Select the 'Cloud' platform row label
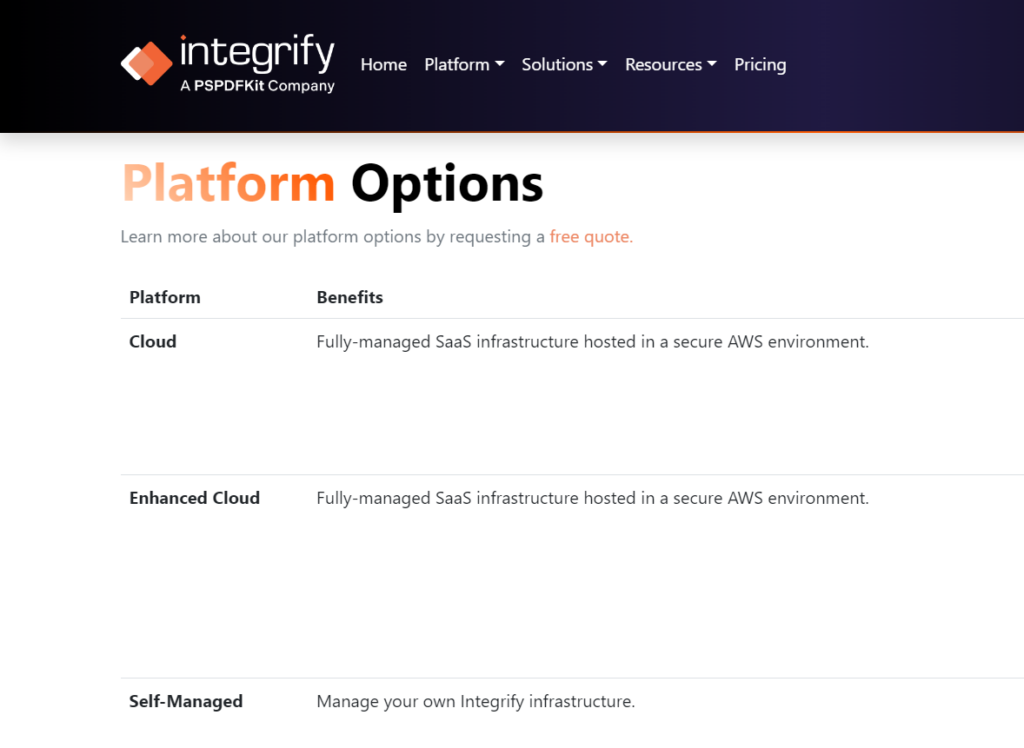This screenshot has height=748, width=1024. (x=153, y=342)
